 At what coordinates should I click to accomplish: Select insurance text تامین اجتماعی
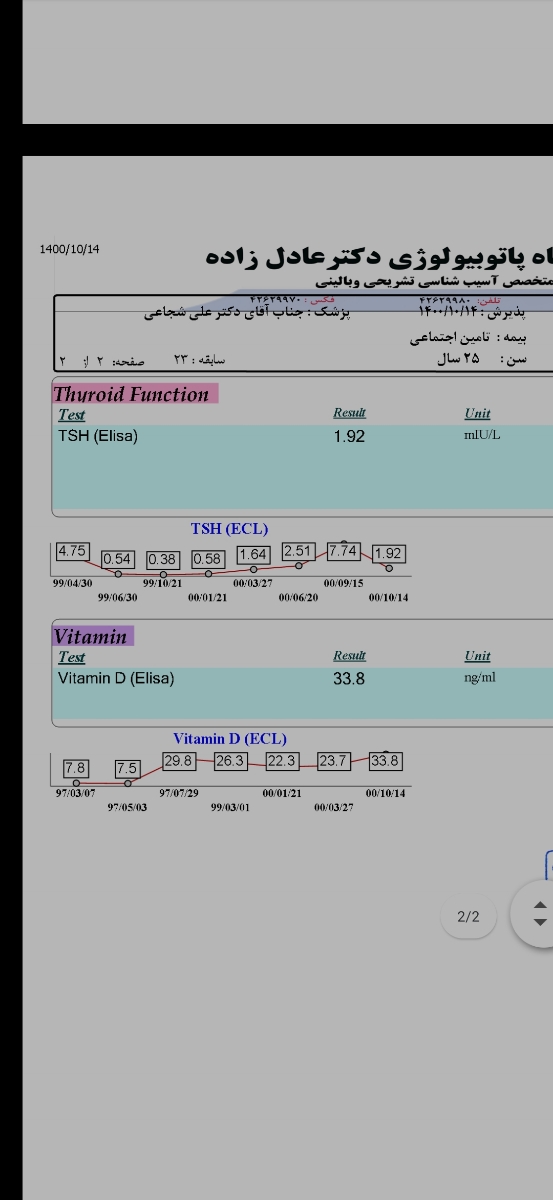(x=451, y=338)
